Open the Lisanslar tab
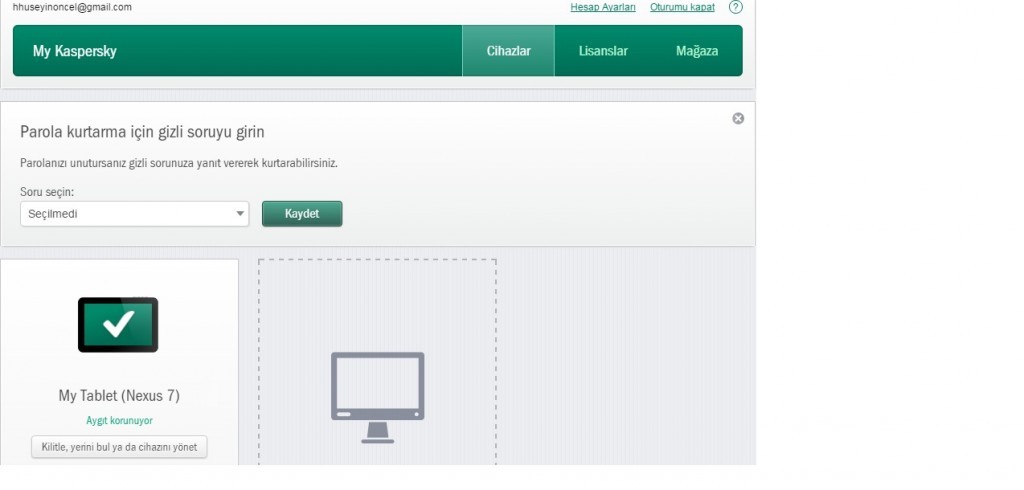 pos(603,51)
